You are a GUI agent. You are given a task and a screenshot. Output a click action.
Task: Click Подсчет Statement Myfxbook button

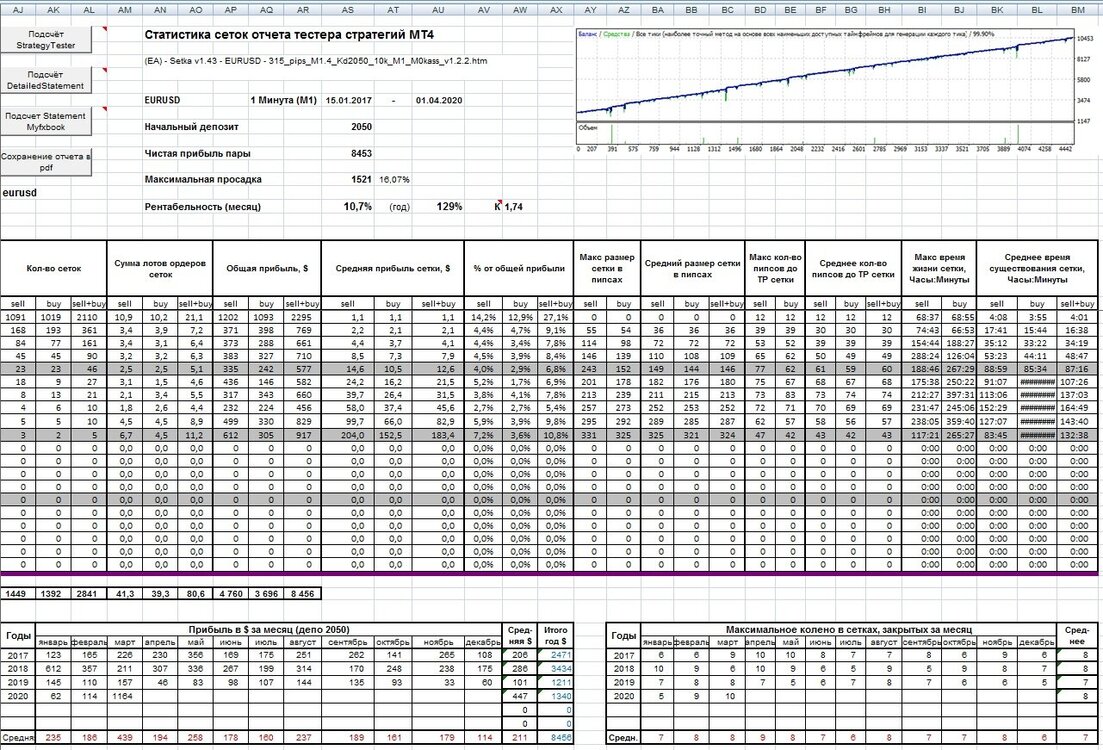[x=46, y=121]
